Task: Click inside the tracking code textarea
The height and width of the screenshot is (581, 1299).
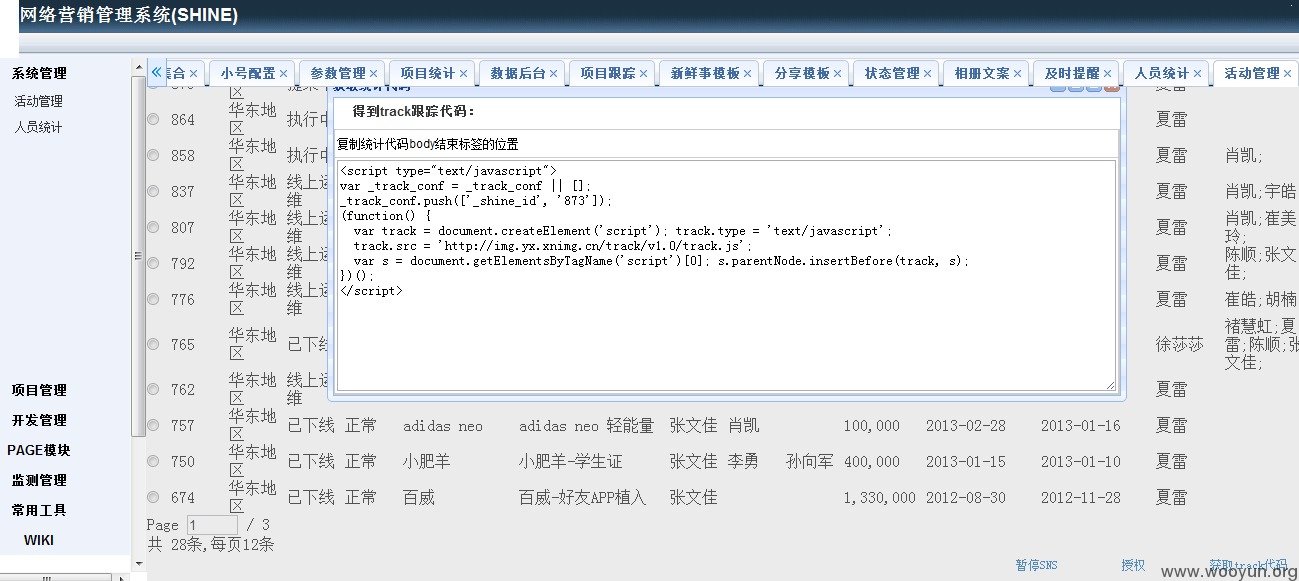Action: (726, 275)
